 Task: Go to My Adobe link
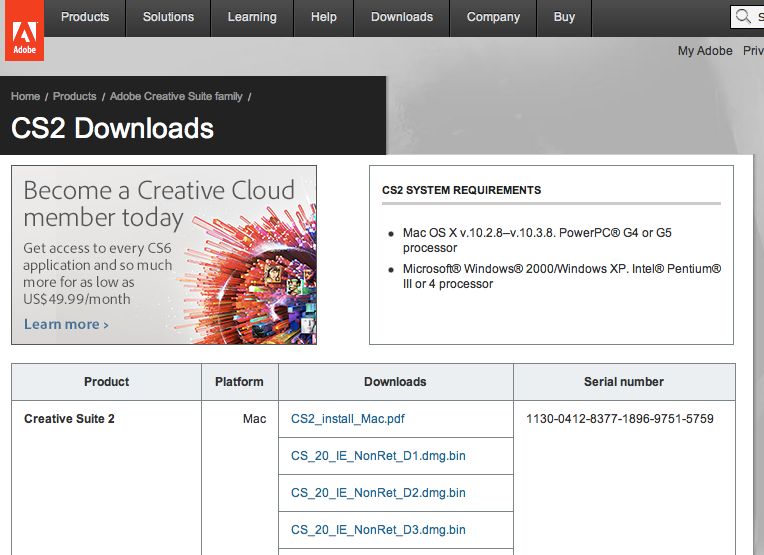click(x=705, y=51)
